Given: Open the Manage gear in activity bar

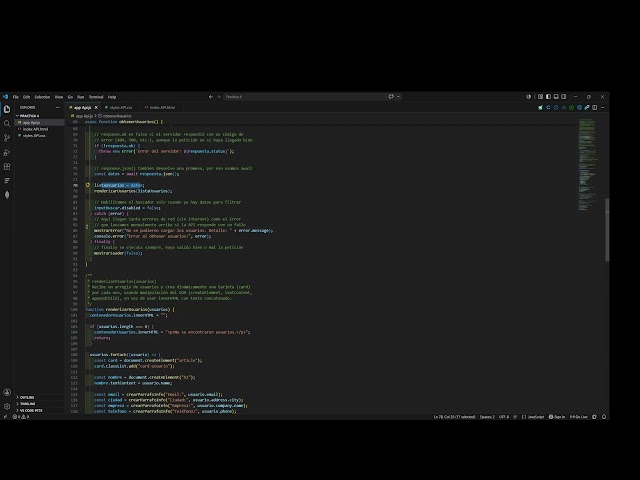Looking at the screenshot, I should point(7,407).
